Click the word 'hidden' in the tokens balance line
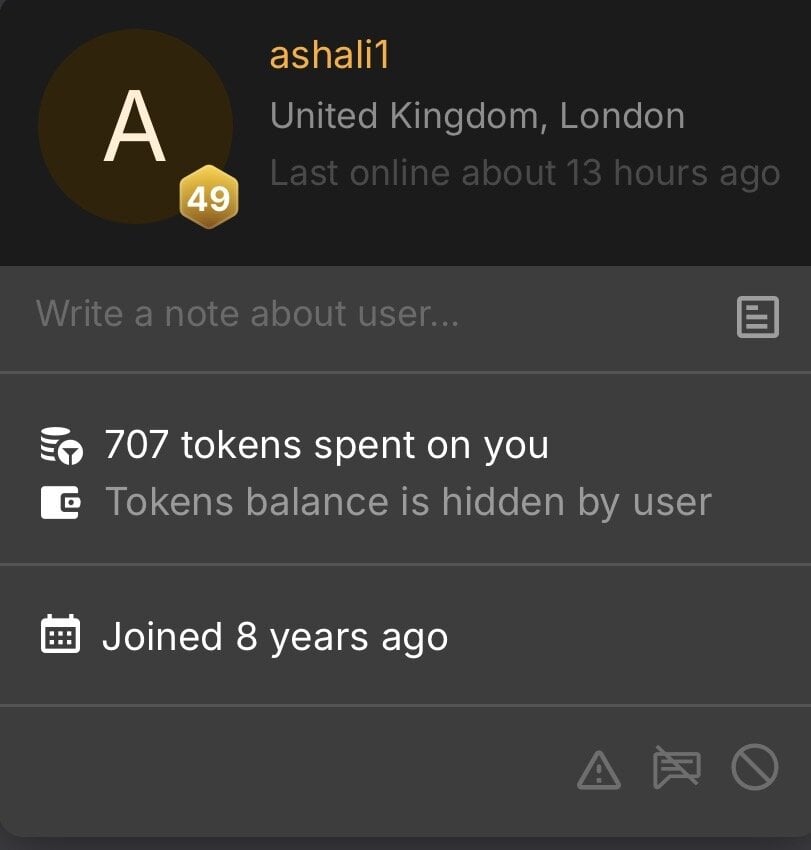811x850 pixels. click(497, 502)
